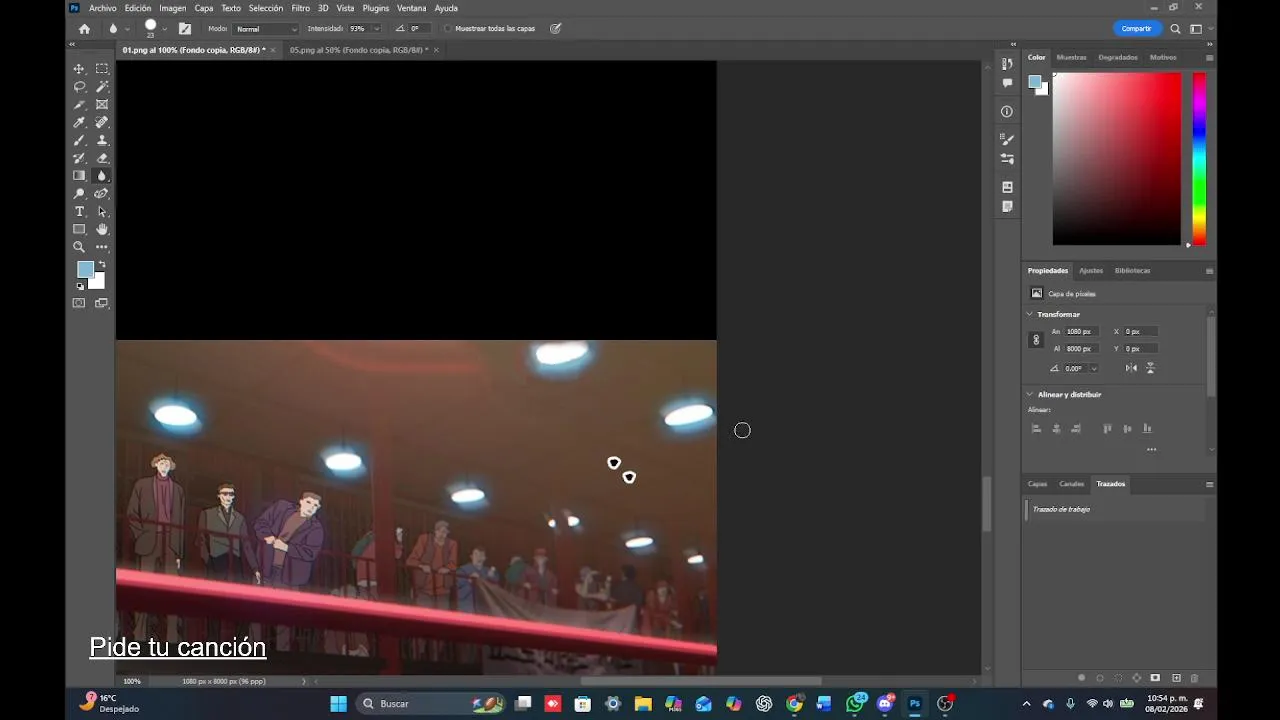The width and height of the screenshot is (1280, 720).
Task: Select the Eraser tool
Action: coord(102,158)
